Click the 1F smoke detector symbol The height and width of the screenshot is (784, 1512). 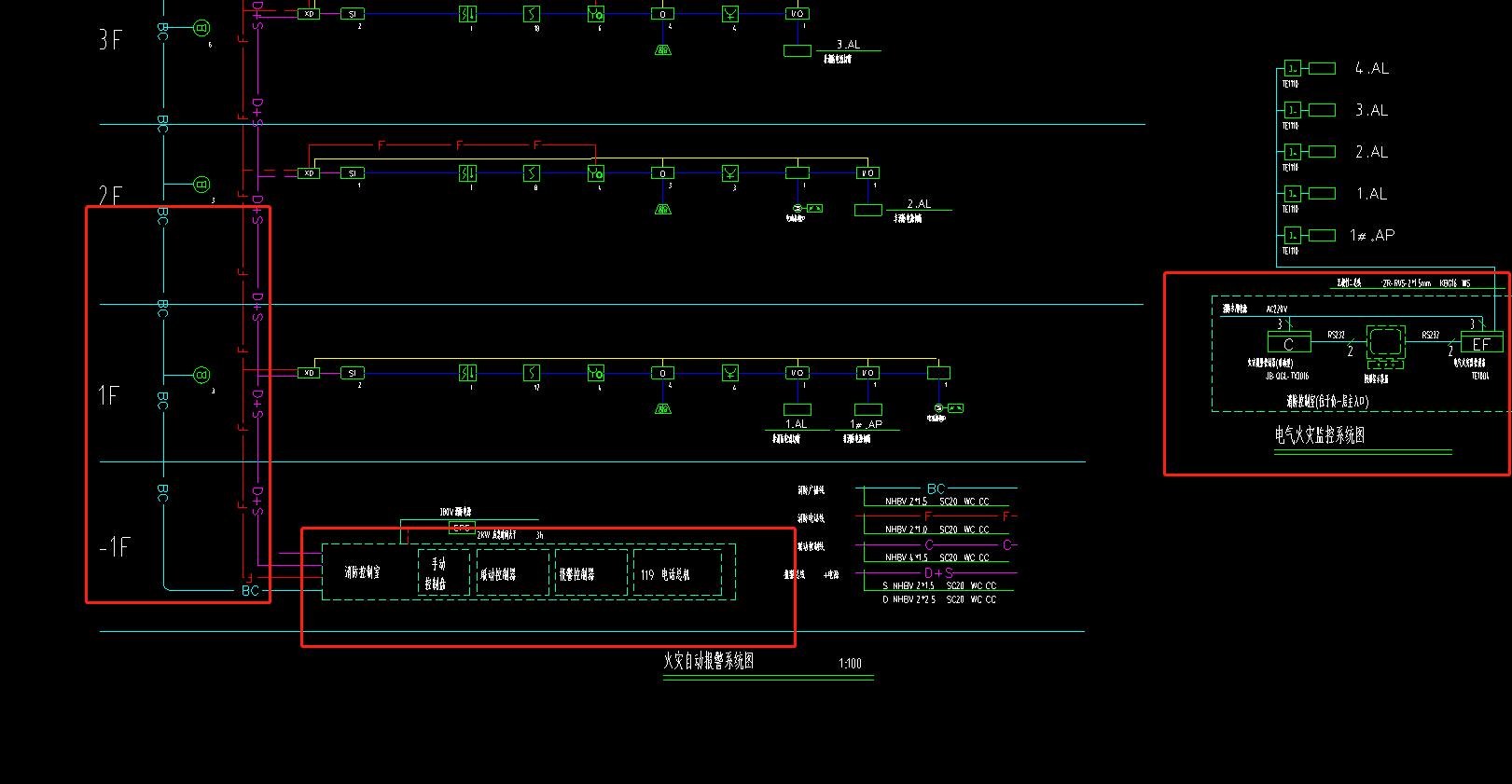coord(532,373)
